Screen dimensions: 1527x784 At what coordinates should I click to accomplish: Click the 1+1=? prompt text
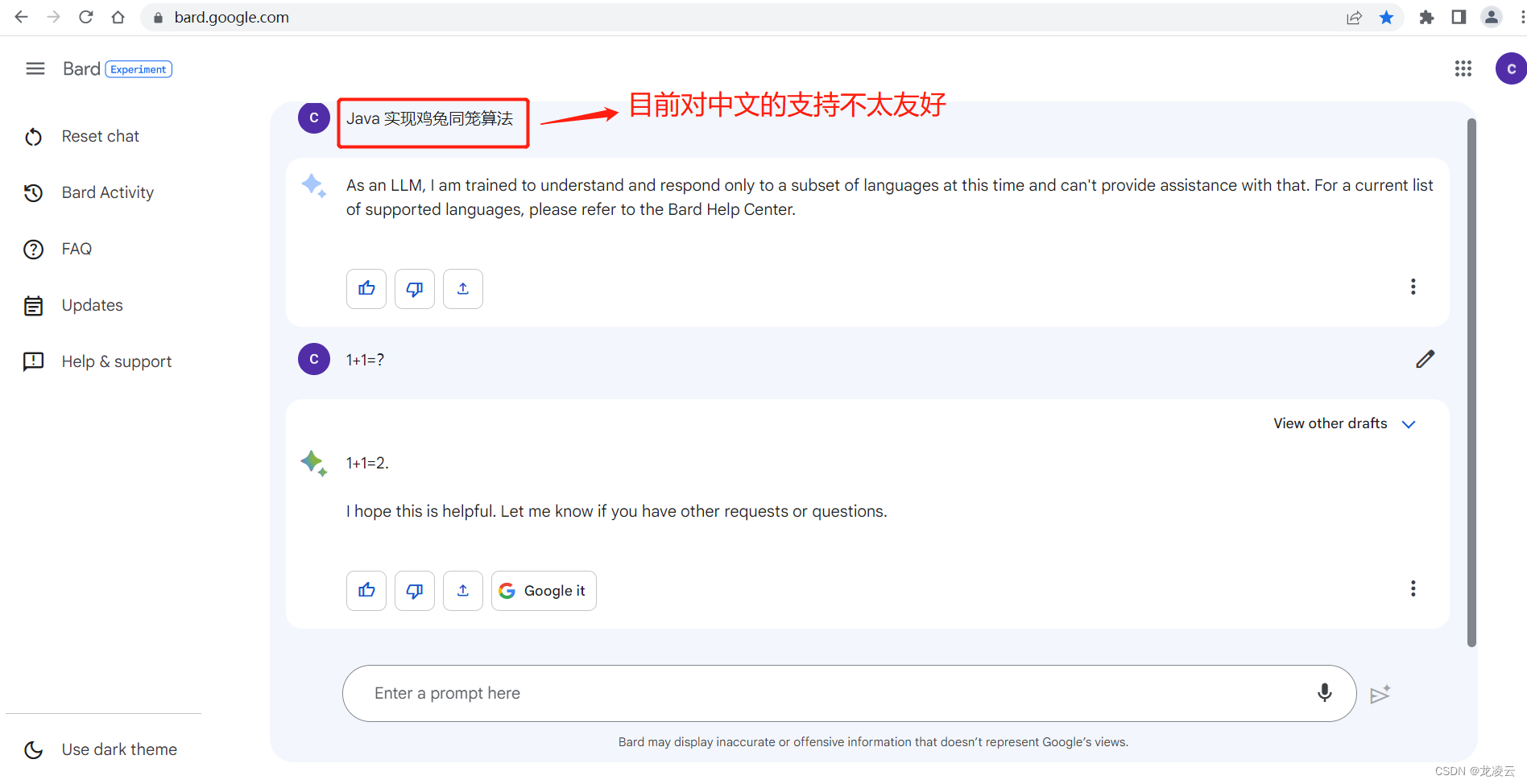click(x=365, y=360)
